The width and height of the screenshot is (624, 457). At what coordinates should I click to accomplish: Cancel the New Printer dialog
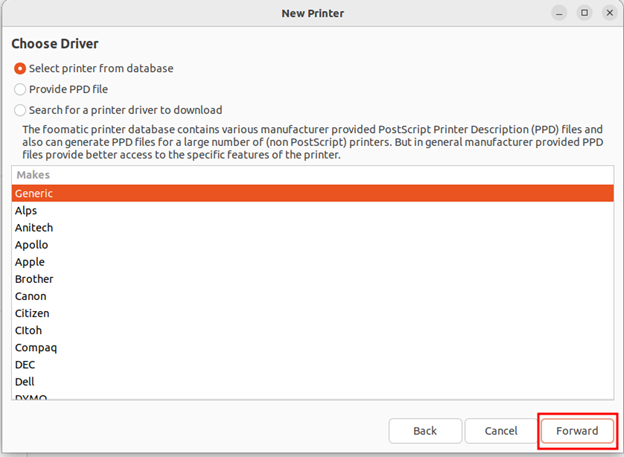(501, 431)
